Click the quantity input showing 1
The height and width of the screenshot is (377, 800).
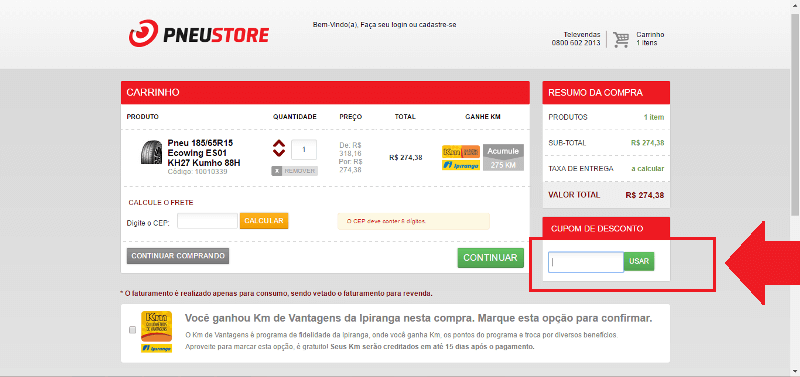[304, 149]
